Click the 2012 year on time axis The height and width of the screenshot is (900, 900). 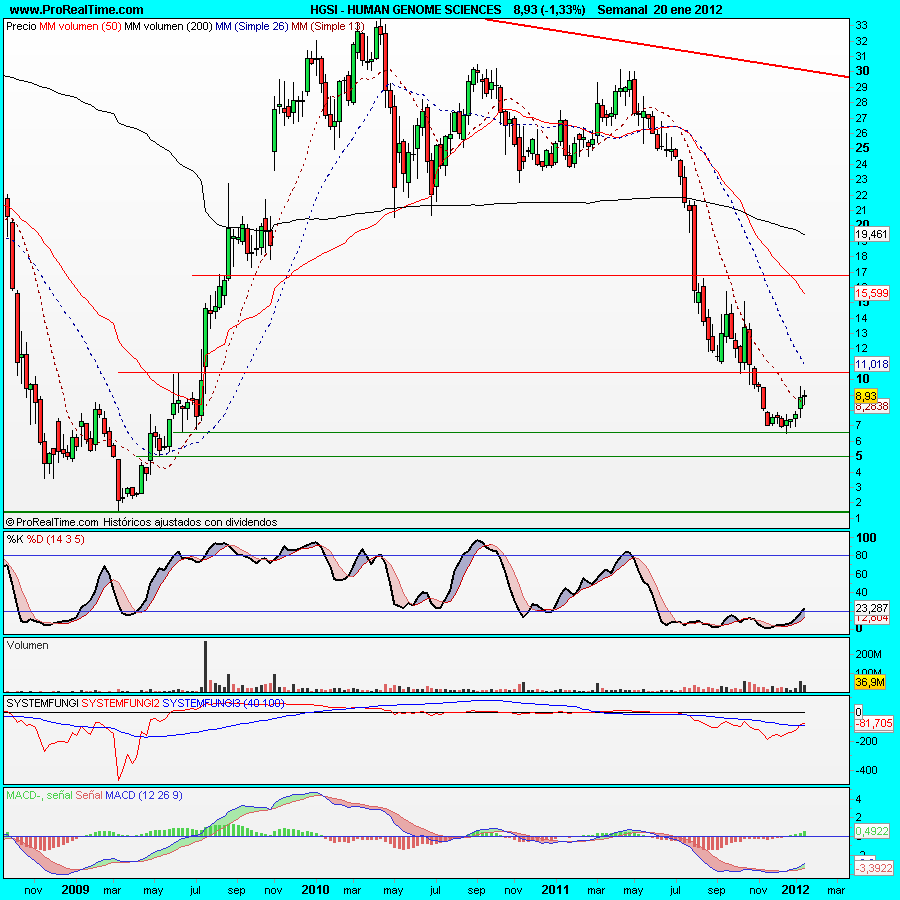click(795, 890)
